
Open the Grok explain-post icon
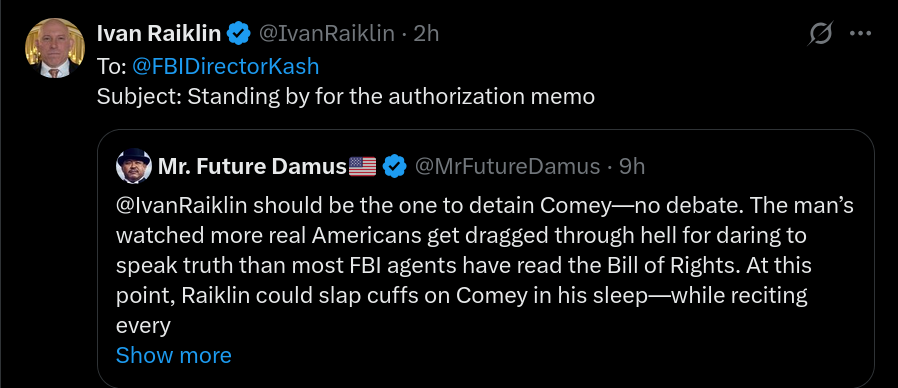tap(820, 34)
